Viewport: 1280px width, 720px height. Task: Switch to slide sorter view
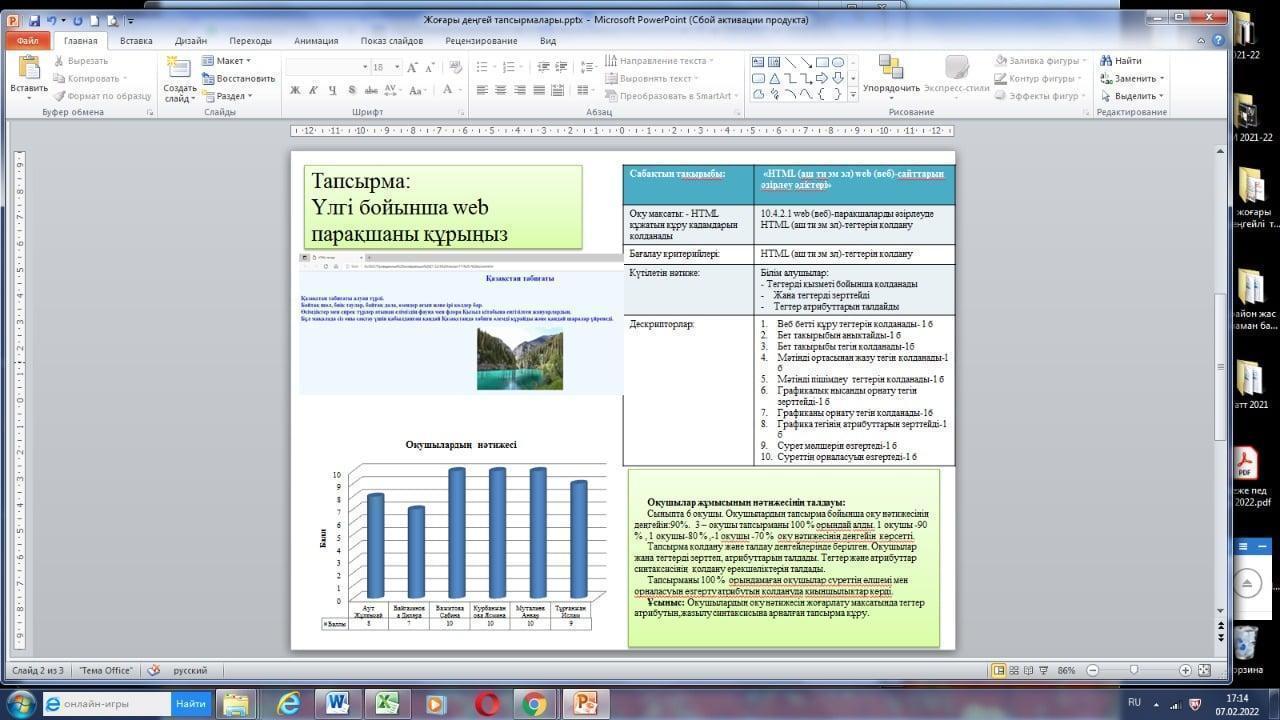click(x=1014, y=670)
